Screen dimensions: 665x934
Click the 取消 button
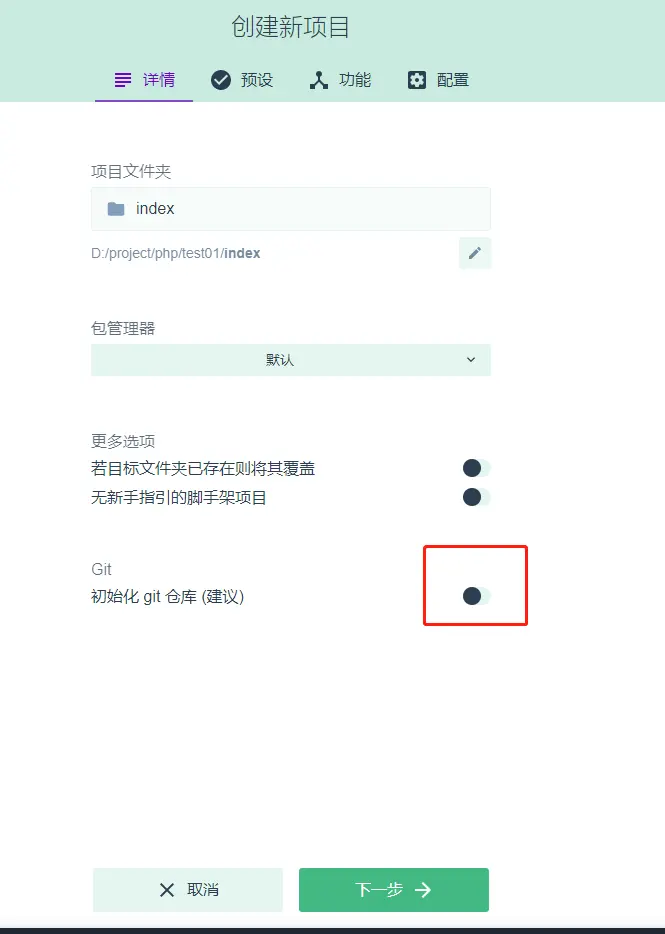188,890
